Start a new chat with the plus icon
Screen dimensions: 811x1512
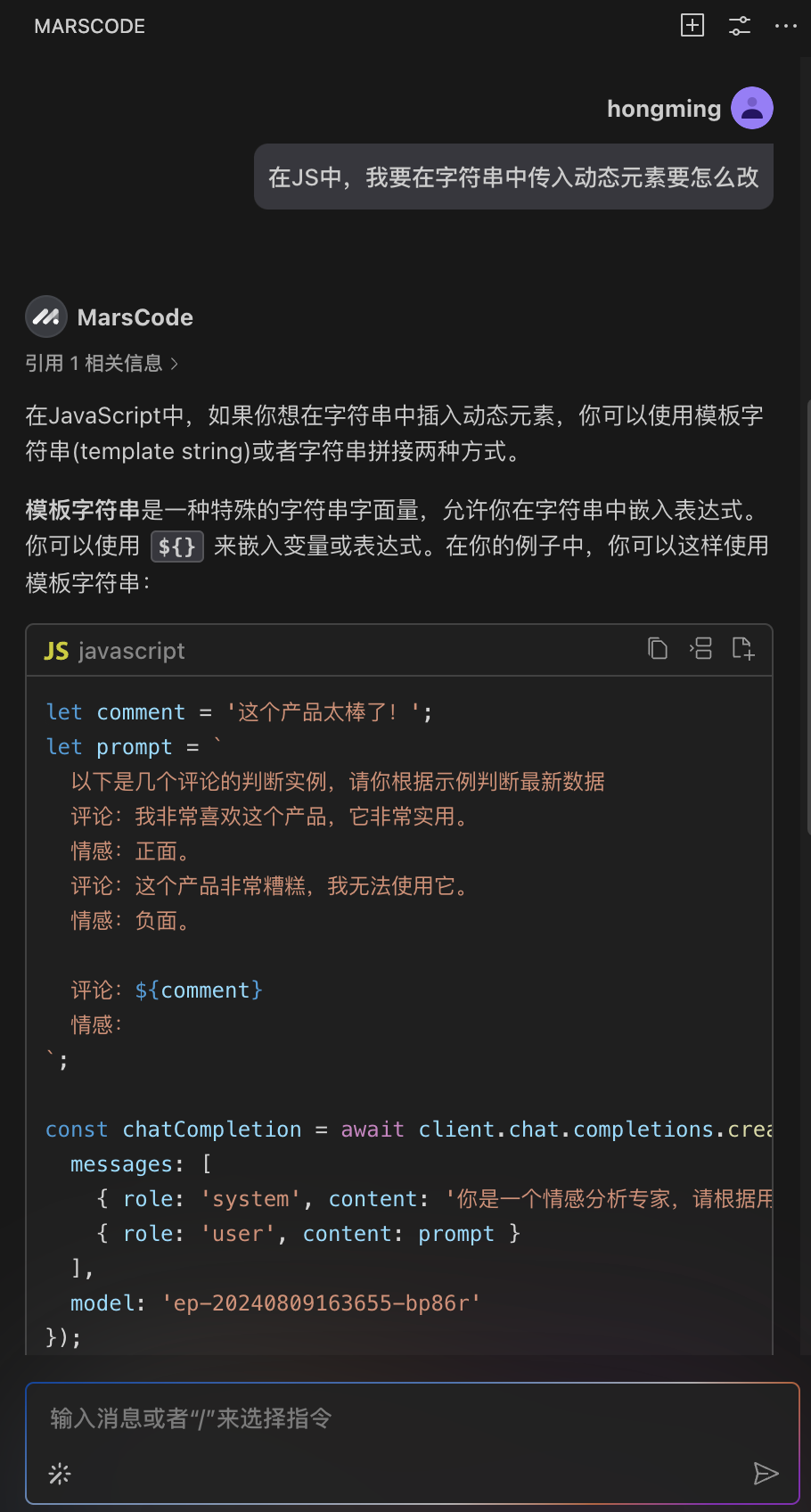(x=692, y=25)
